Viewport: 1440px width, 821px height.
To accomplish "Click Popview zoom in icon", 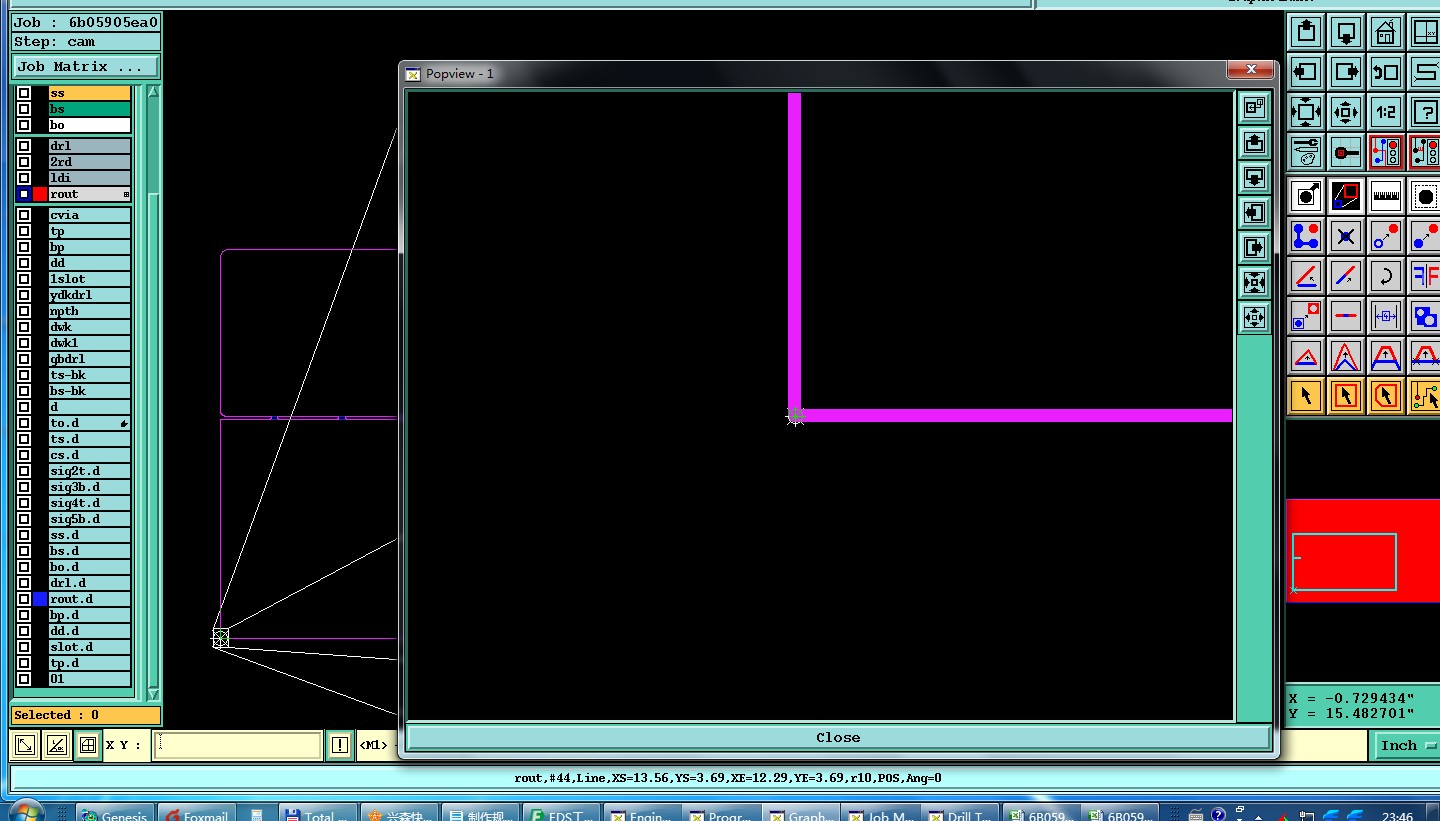I will click(1254, 283).
